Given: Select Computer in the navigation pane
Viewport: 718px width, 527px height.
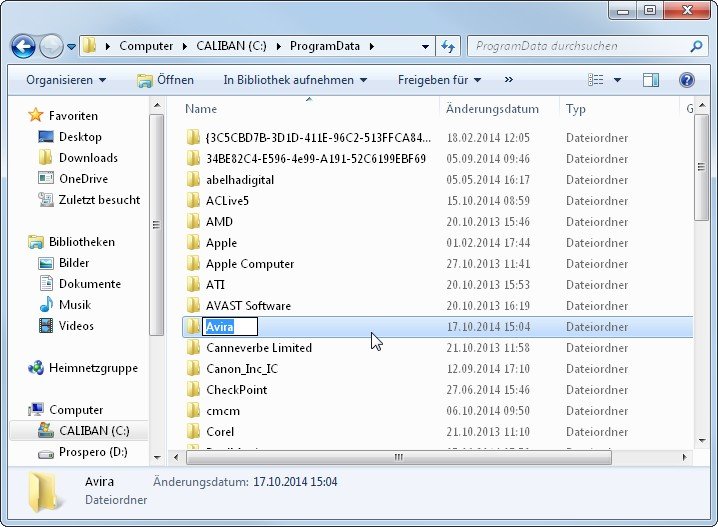Looking at the screenshot, I should click(x=76, y=410).
